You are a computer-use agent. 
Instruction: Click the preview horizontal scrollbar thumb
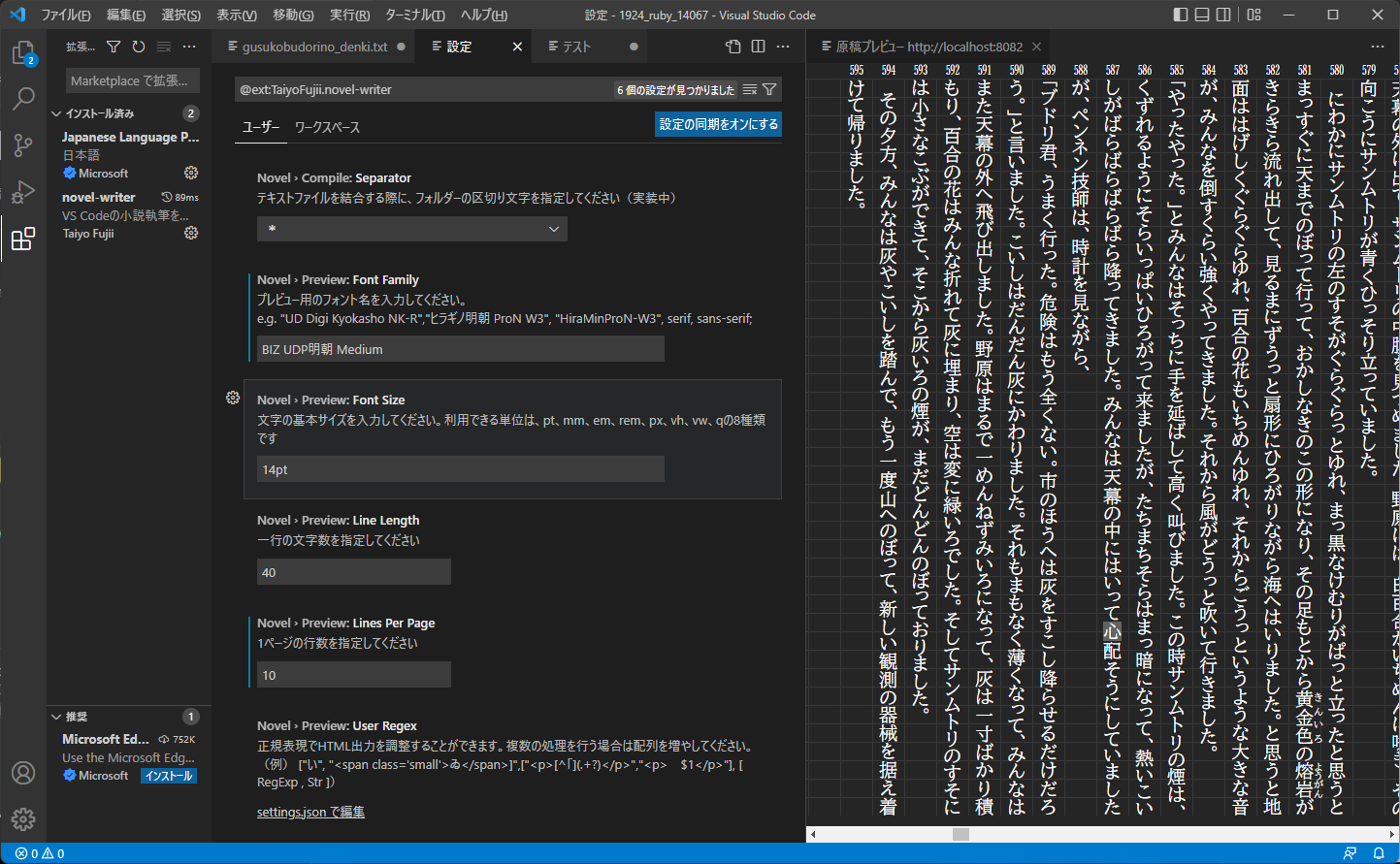(960, 834)
